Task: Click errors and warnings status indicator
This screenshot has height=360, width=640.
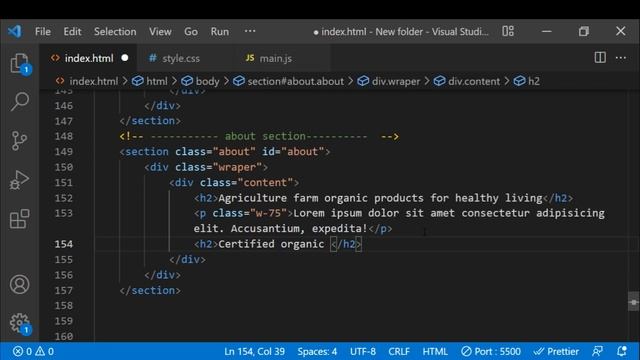Action: point(33,351)
